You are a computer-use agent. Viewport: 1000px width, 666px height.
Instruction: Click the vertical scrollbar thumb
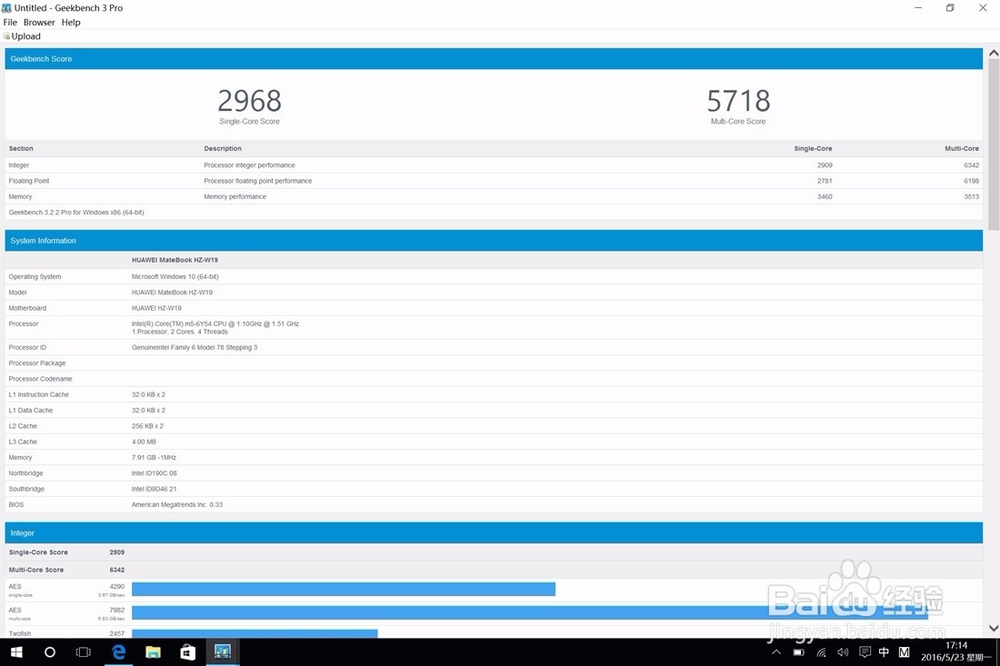[994, 145]
